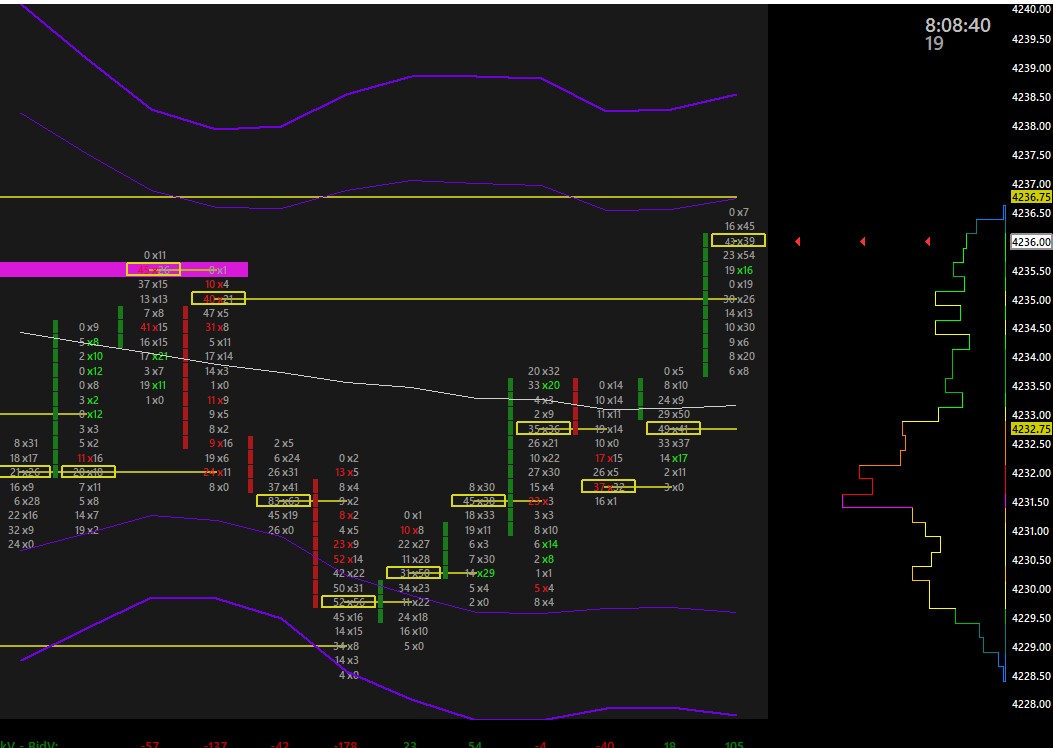Click the 8x20 value

[x=742, y=356]
